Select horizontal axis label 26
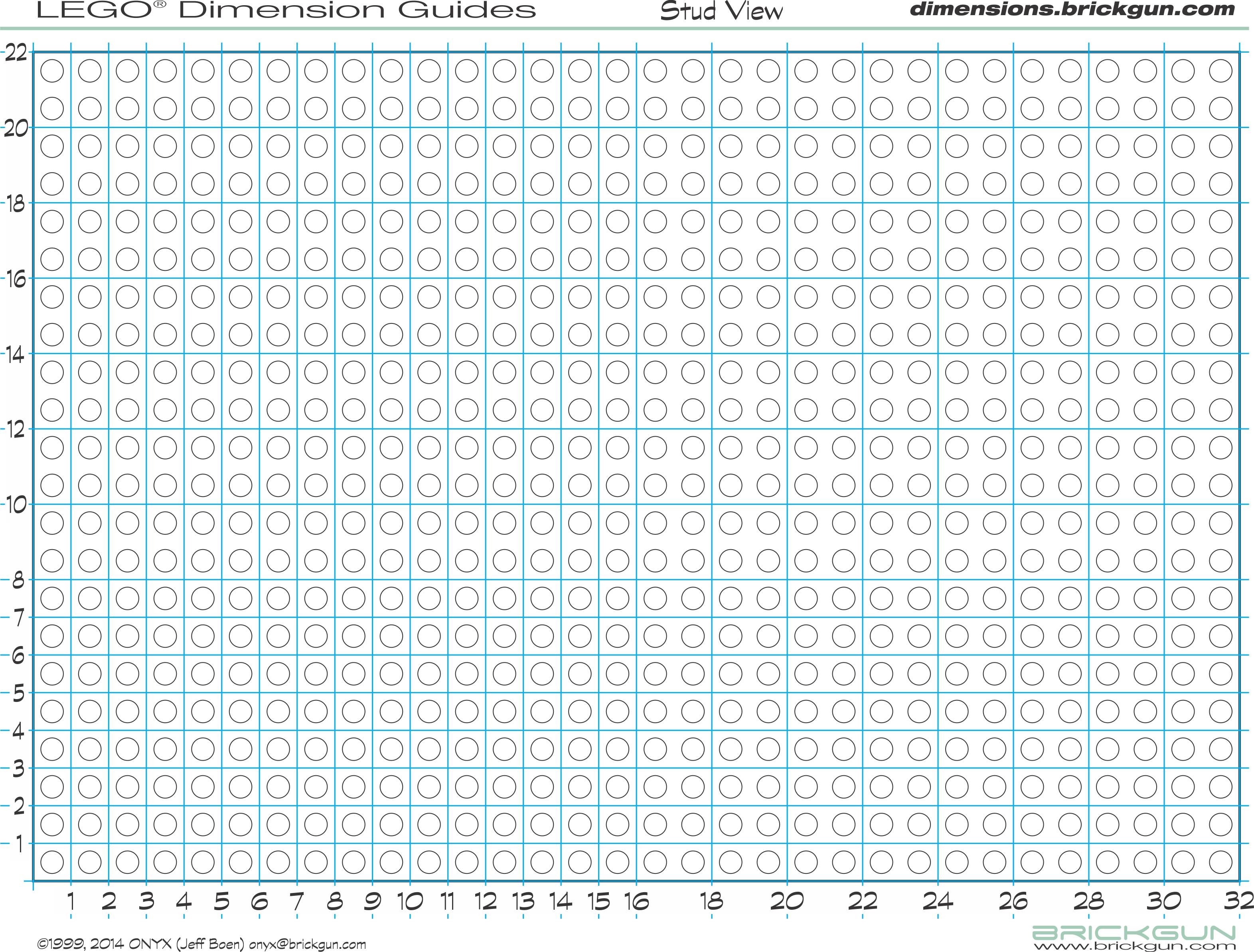 1013,901
